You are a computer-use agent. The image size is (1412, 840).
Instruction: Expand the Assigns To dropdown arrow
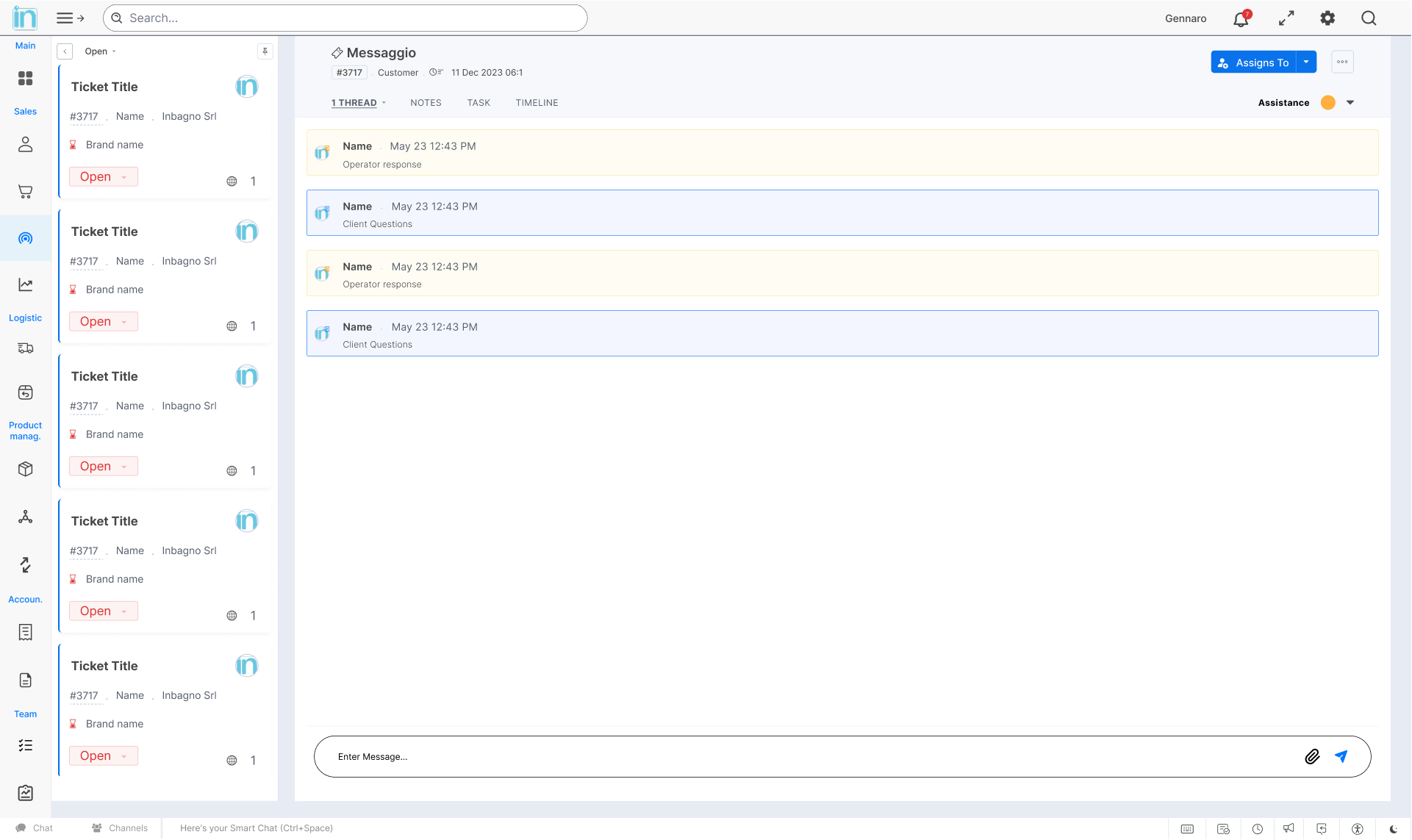[x=1306, y=62]
